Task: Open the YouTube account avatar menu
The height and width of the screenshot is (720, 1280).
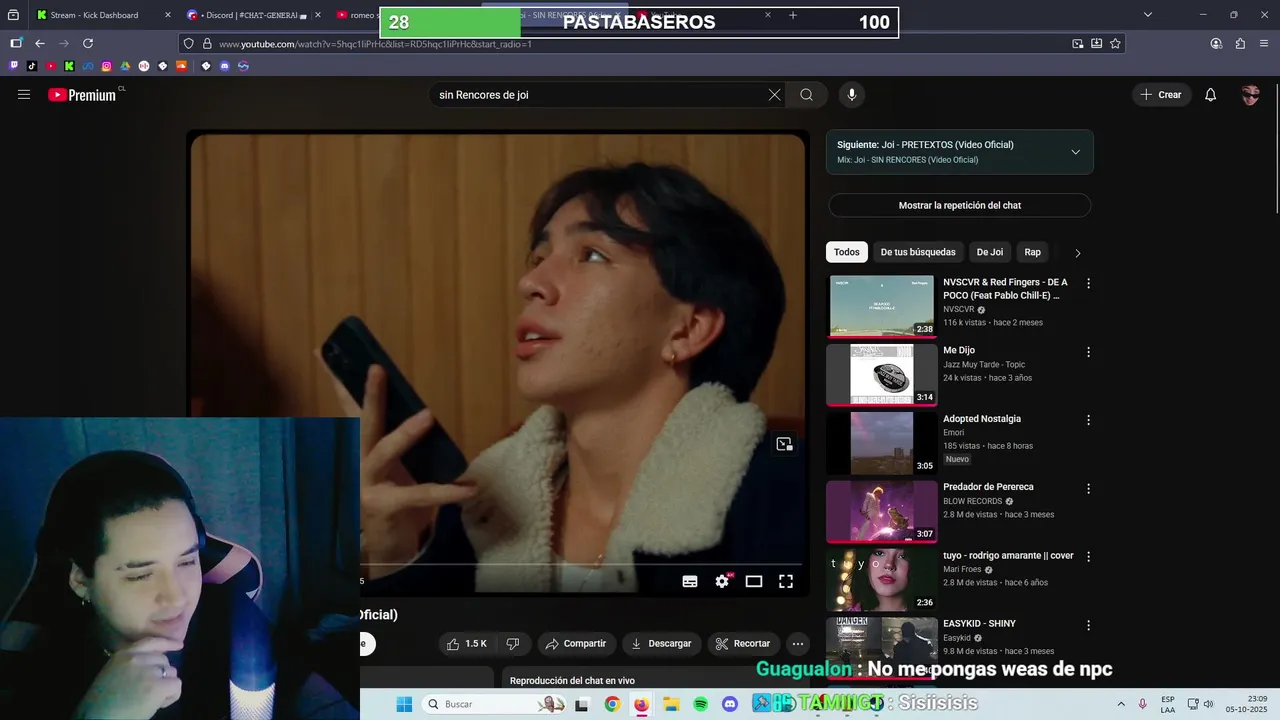Action: pyautogui.click(x=1250, y=95)
